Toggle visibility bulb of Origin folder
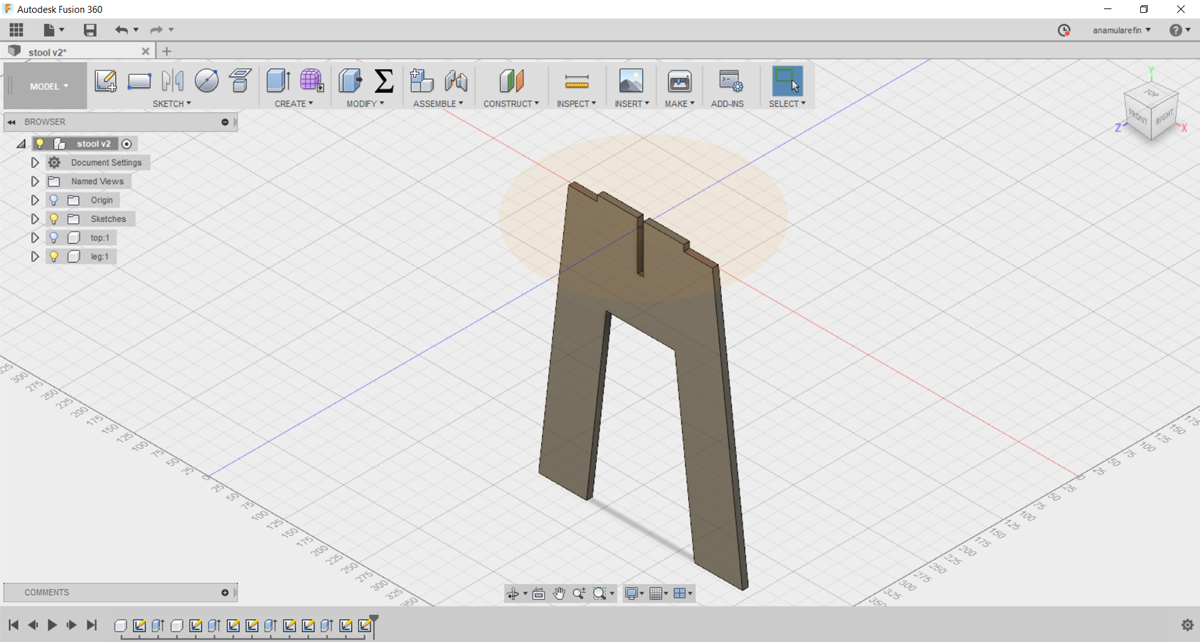This screenshot has width=1200, height=642. point(54,200)
